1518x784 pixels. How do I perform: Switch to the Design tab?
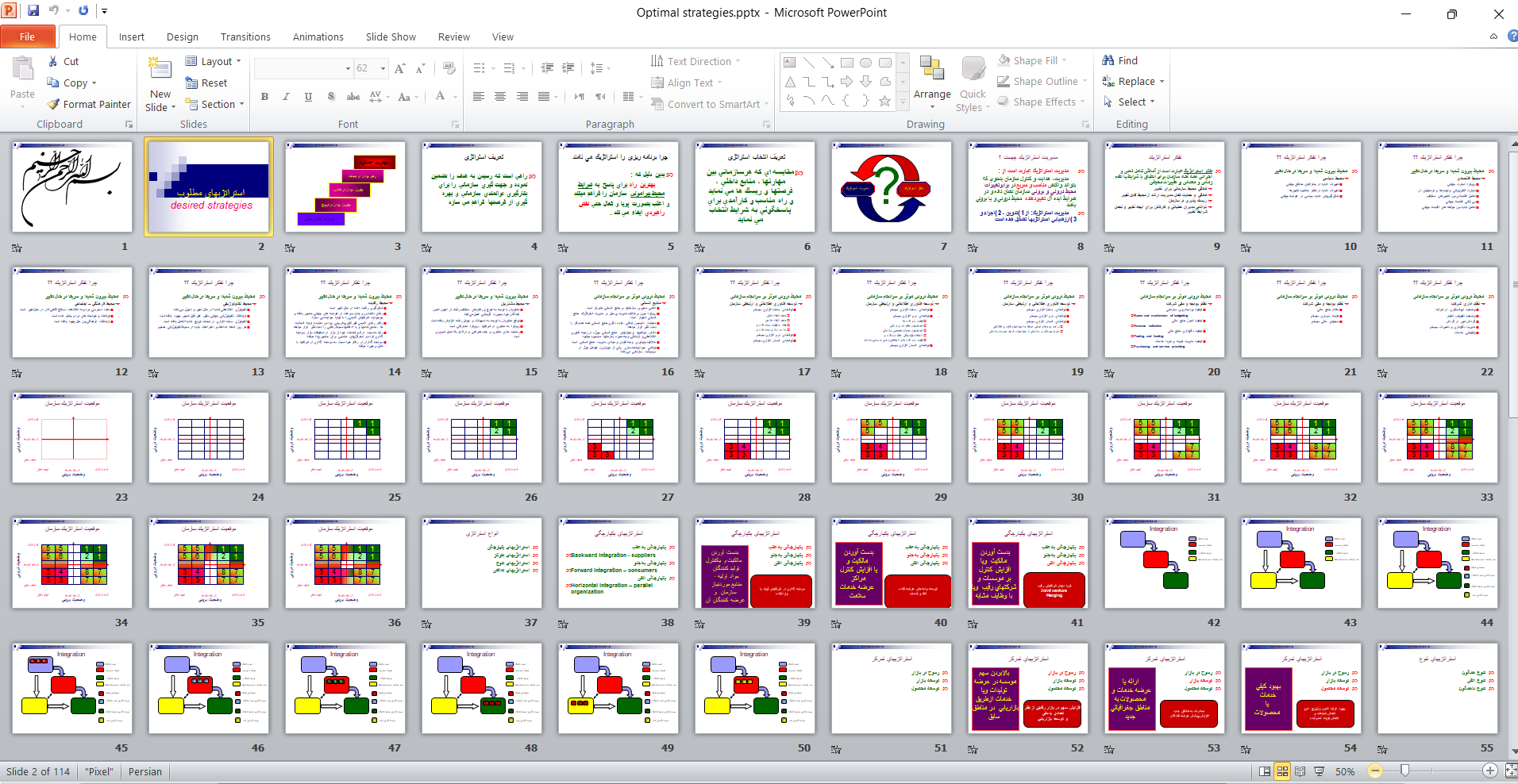coord(183,37)
